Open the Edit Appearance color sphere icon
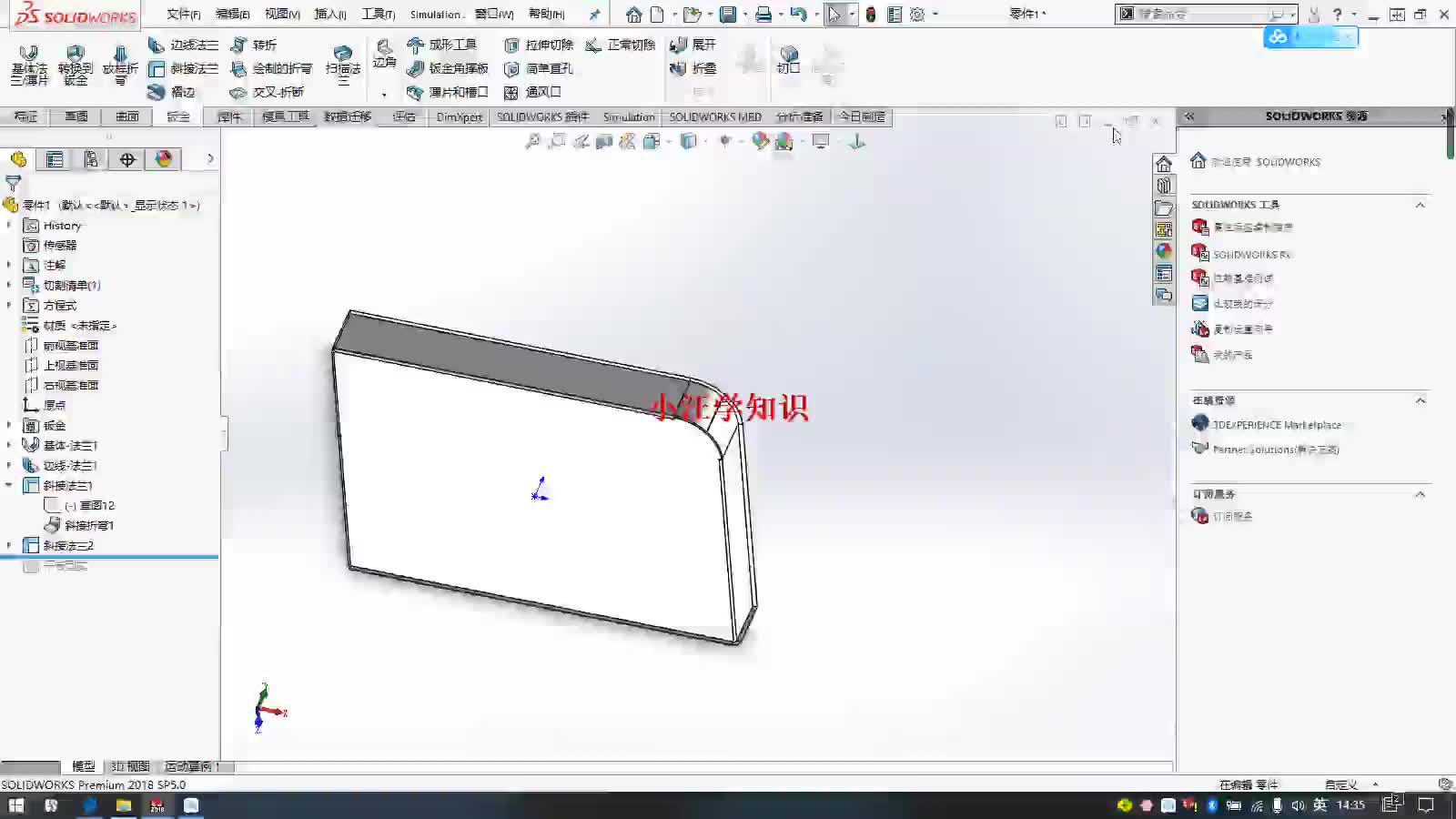1456x819 pixels. (760, 142)
